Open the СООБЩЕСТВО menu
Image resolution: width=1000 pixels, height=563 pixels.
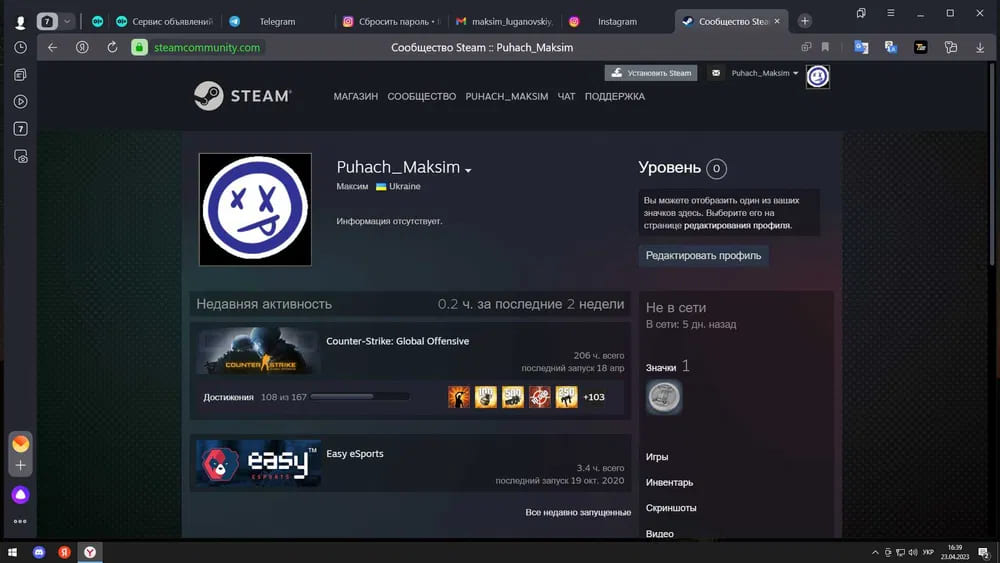(422, 96)
